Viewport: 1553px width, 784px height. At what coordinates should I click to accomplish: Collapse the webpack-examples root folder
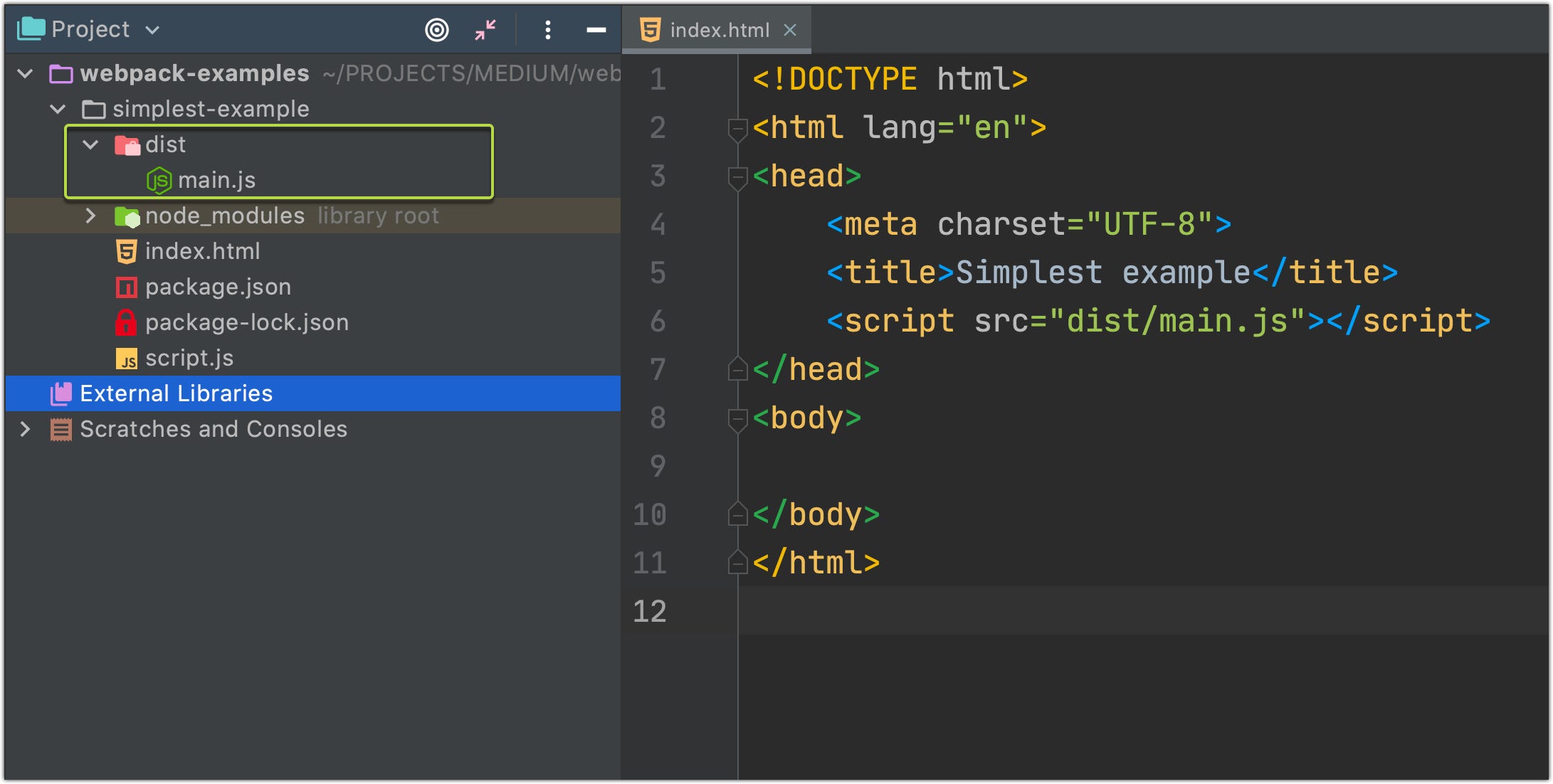[x=26, y=73]
